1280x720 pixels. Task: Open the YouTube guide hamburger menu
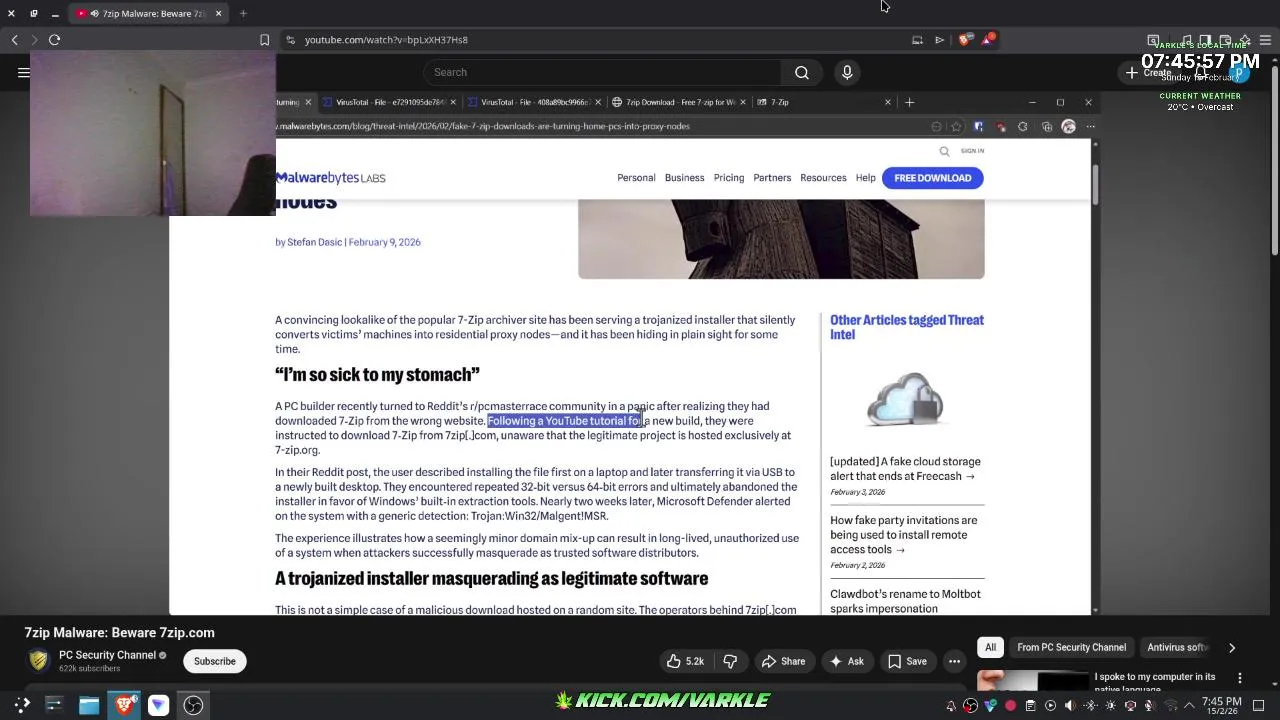pos(23,72)
